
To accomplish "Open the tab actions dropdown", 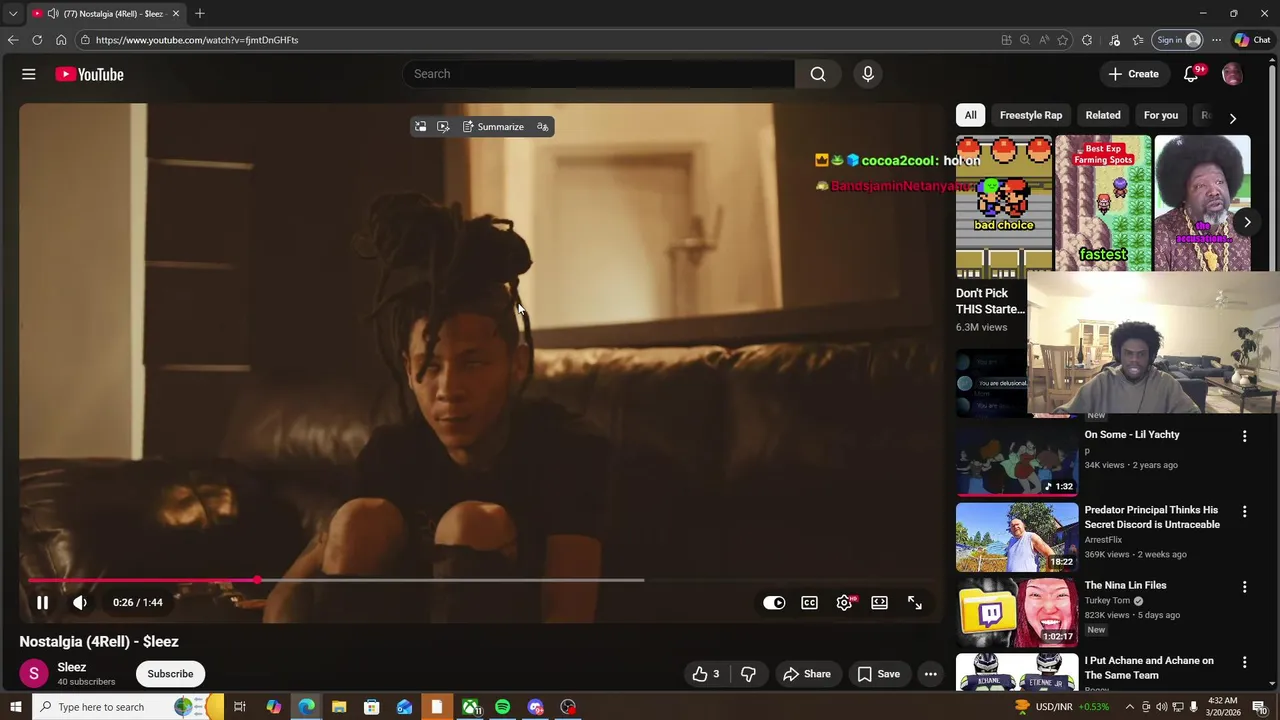I will click(x=13, y=14).
